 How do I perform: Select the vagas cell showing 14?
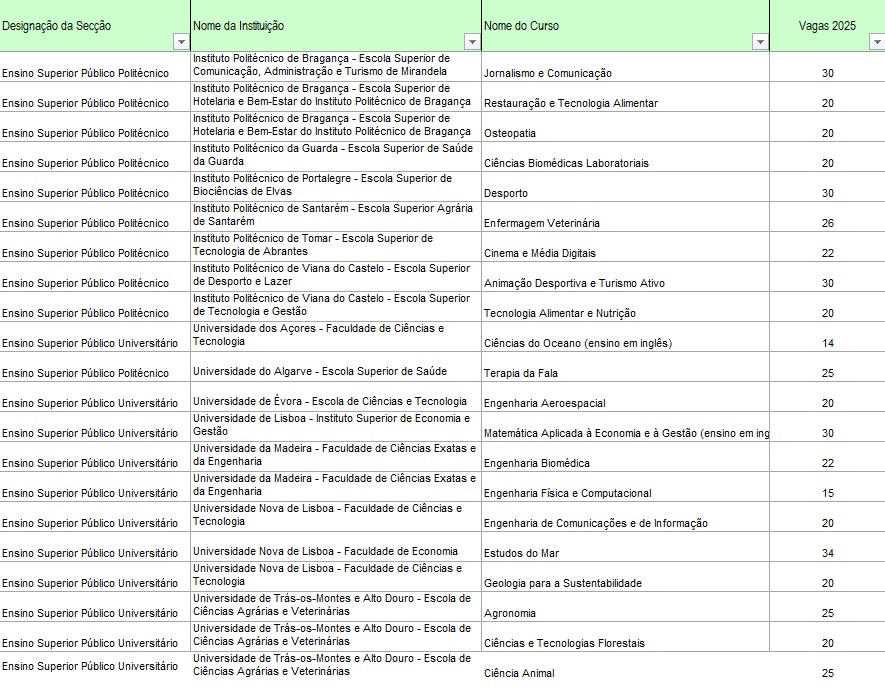[x=827, y=343]
